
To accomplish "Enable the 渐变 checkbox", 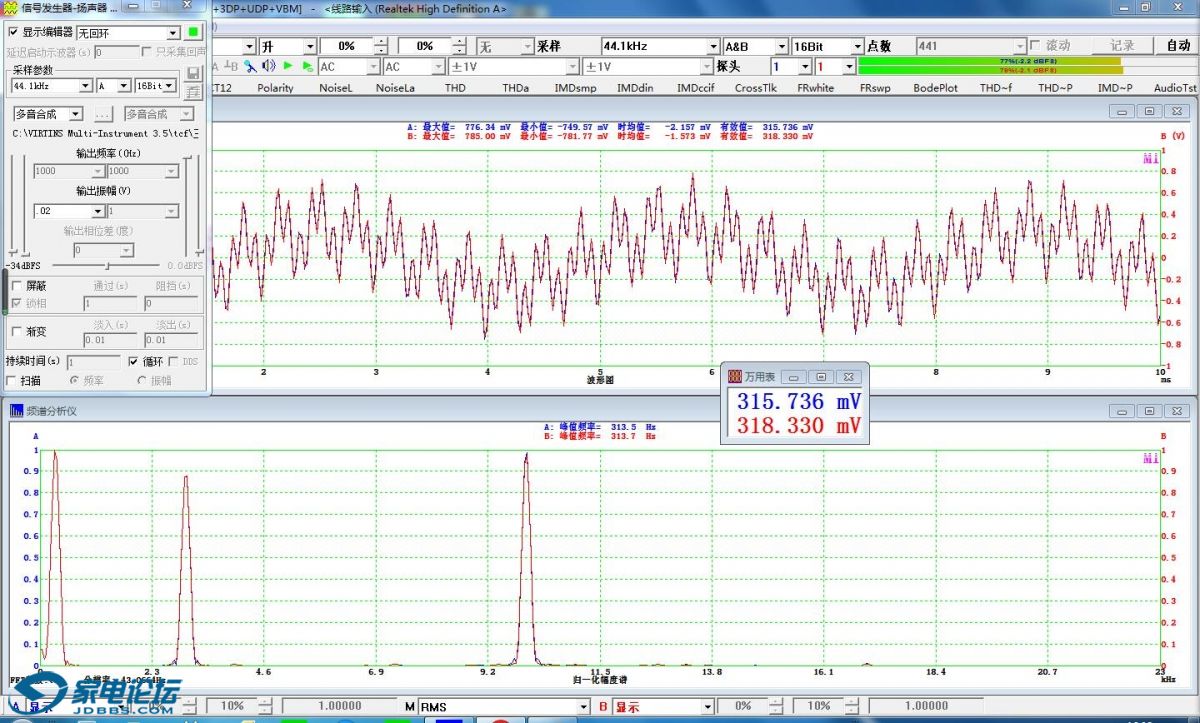I will click(15, 331).
